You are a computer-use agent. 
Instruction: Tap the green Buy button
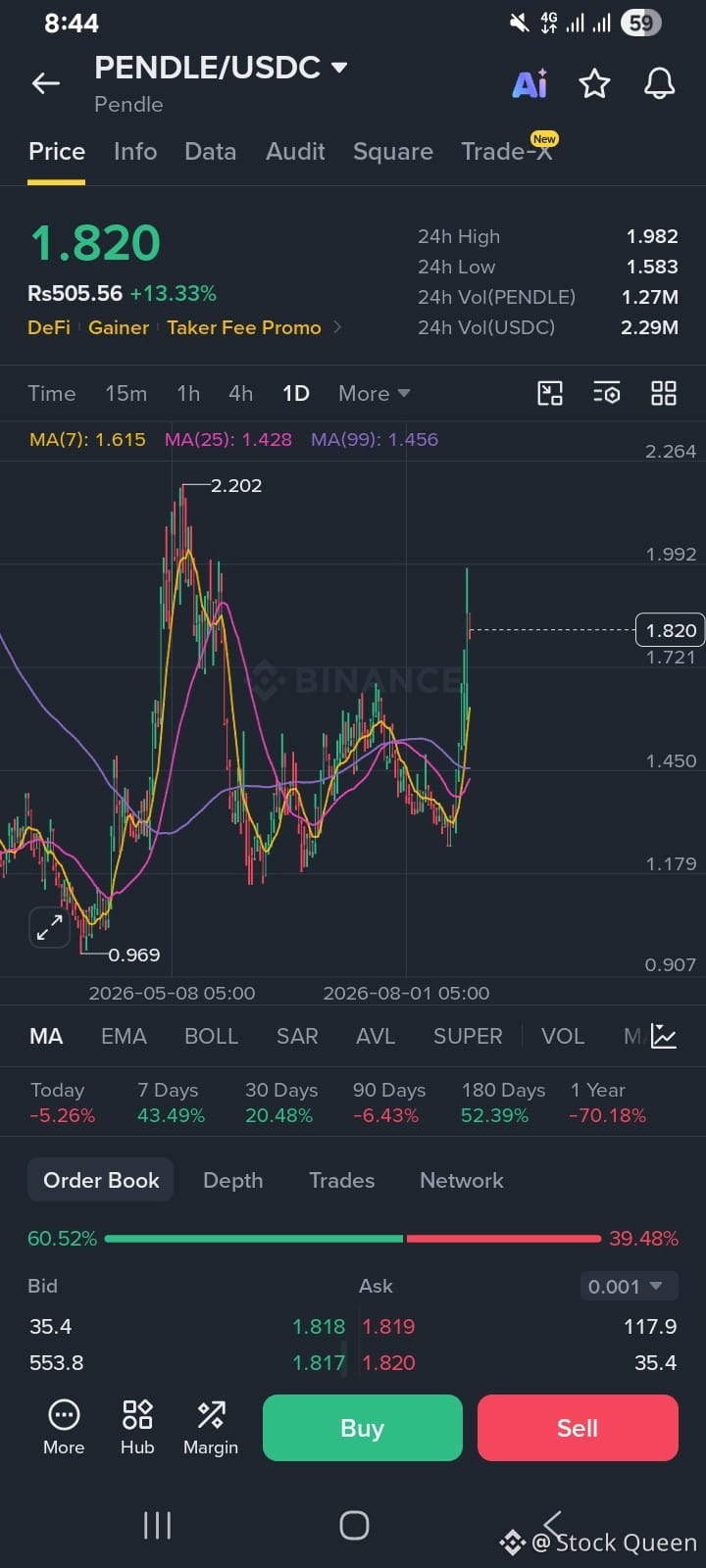pyautogui.click(x=363, y=1428)
